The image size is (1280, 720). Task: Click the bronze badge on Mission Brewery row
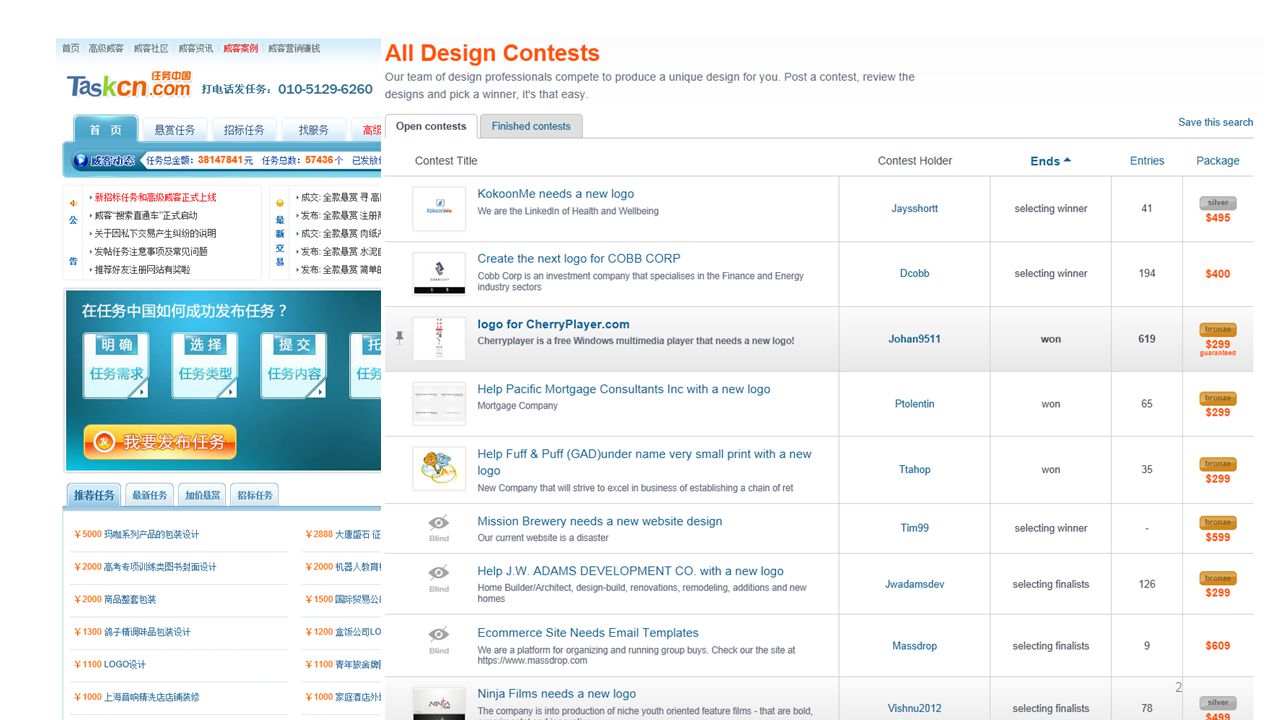(1218, 522)
